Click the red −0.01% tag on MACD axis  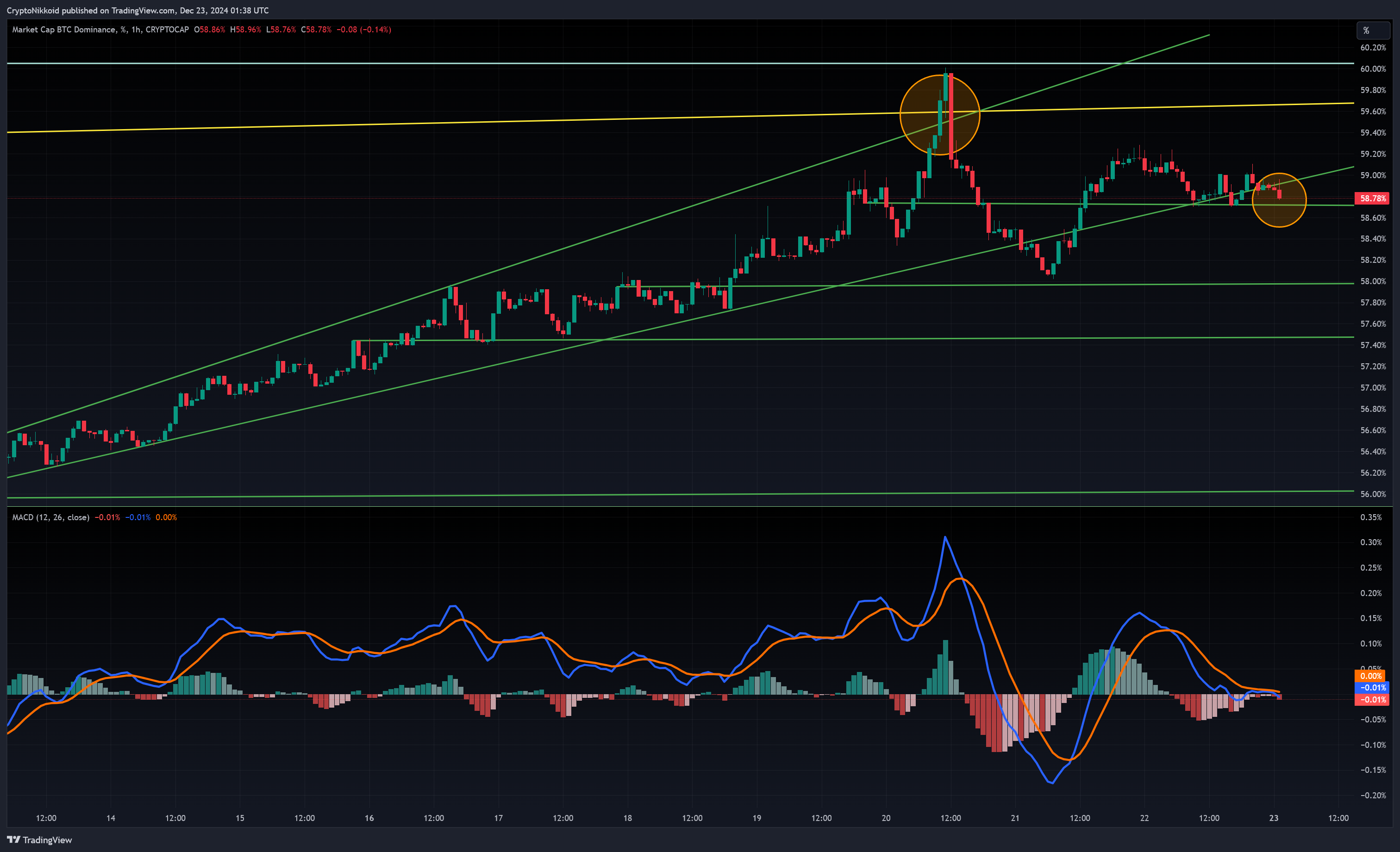click(1372, 700)
